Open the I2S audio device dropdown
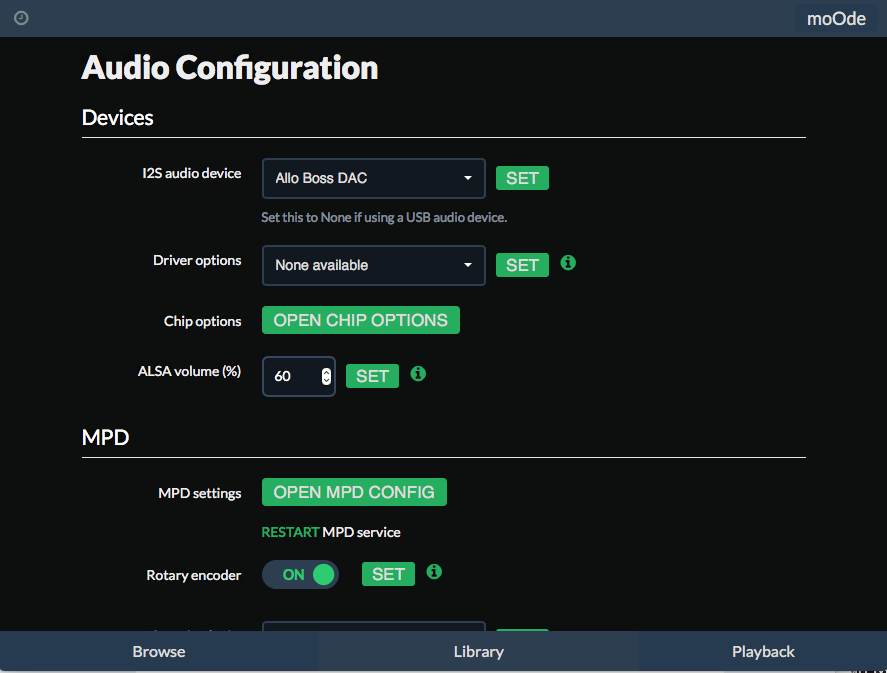 (x=373, y=178)
